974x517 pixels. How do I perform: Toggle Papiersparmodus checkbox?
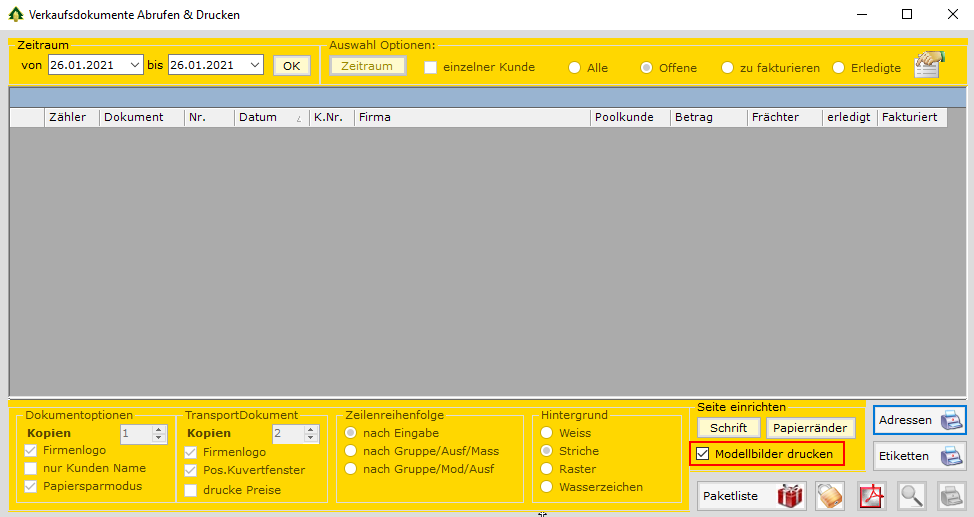(x=30, y=486)
